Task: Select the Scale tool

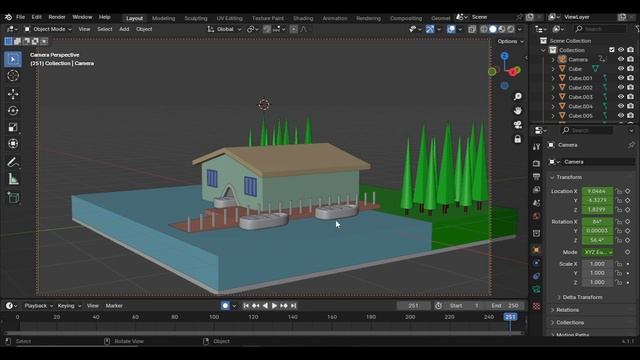Action: coord(13,127)
